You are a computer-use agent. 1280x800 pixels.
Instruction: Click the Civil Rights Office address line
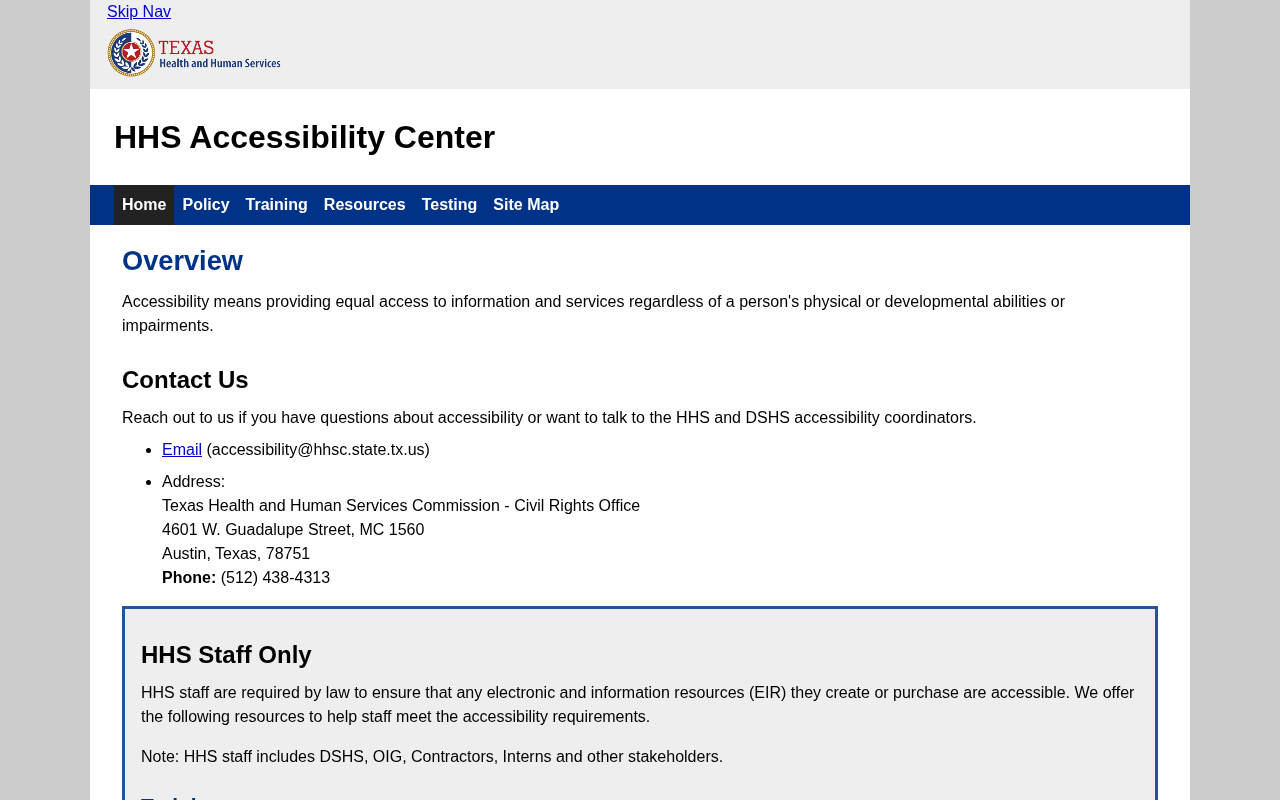click(401, 506)
